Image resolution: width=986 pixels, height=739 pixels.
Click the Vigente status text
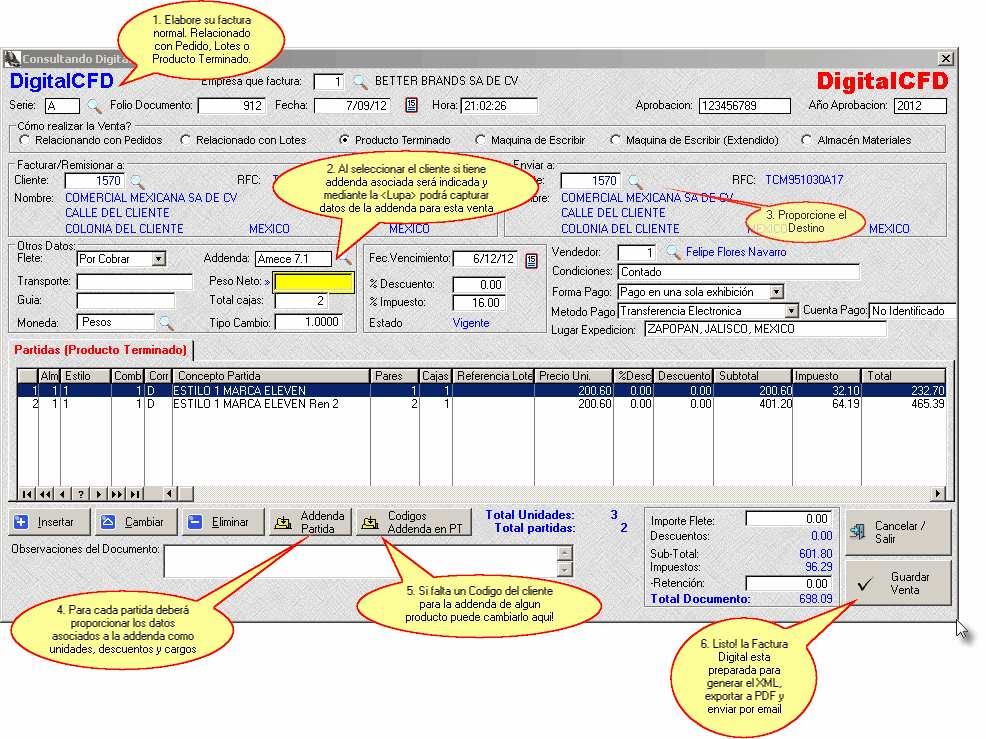pos(470,323)
